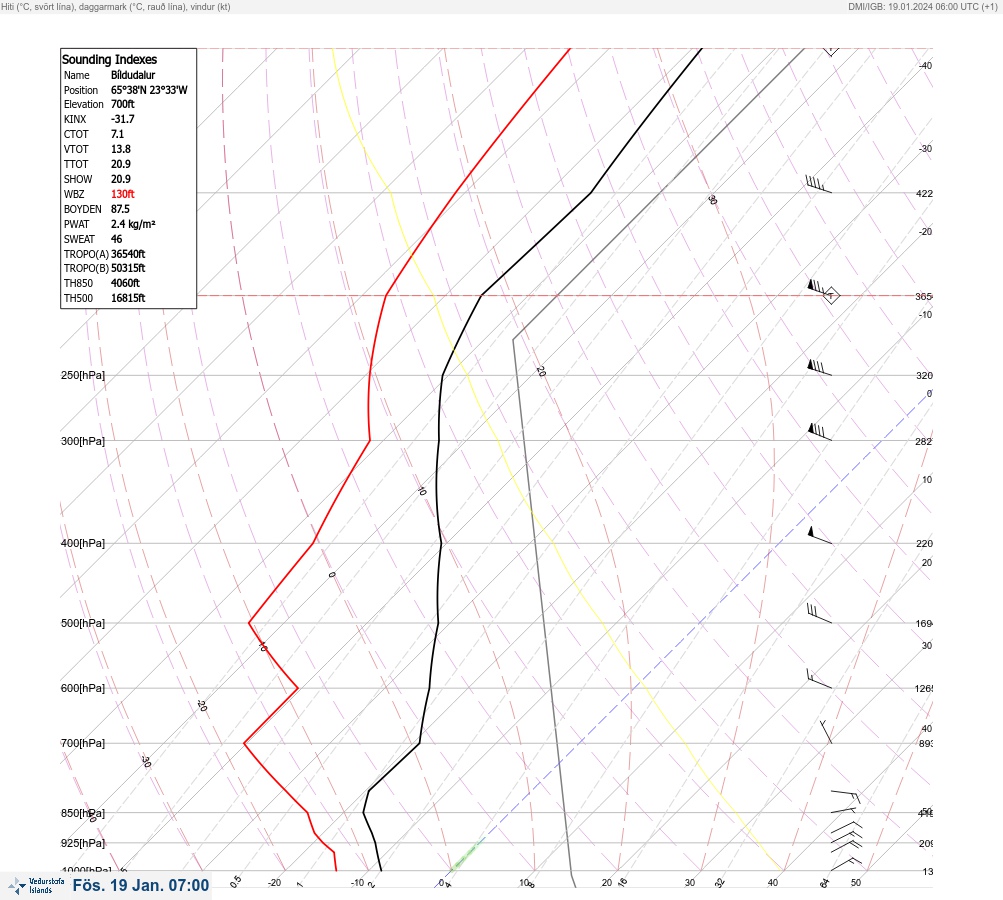This screenshot has width=1003, height=900.
Task: Click the SHOW index label
Action: coord(78,179)
